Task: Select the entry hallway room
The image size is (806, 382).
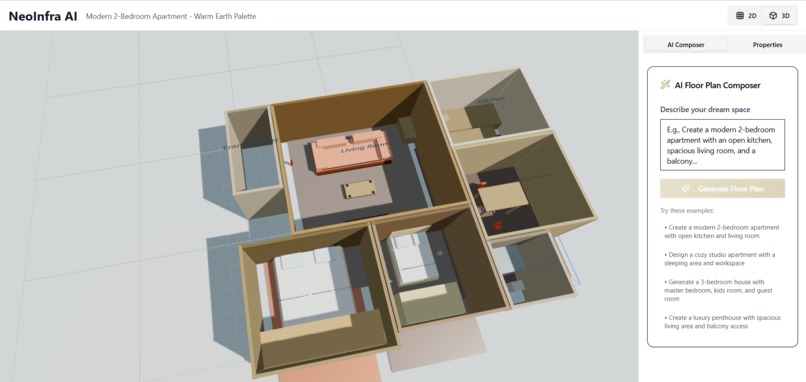Action: point(254,150)
